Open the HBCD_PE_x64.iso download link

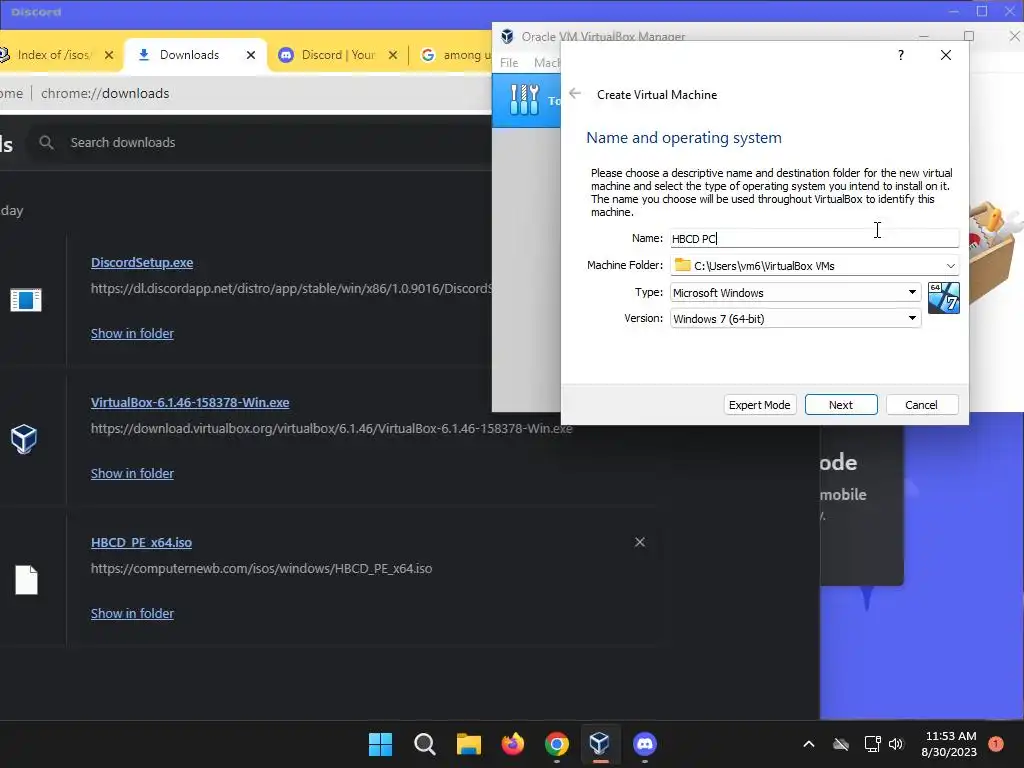click(x=141, y=543)
